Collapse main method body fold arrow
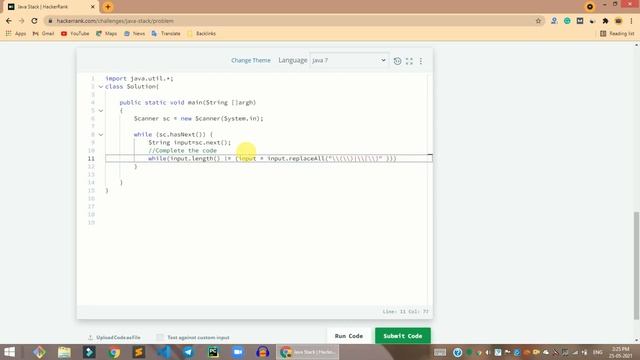The width and height of the screenshot is (640, 360). pyautogui.click(x=101, y=111)
